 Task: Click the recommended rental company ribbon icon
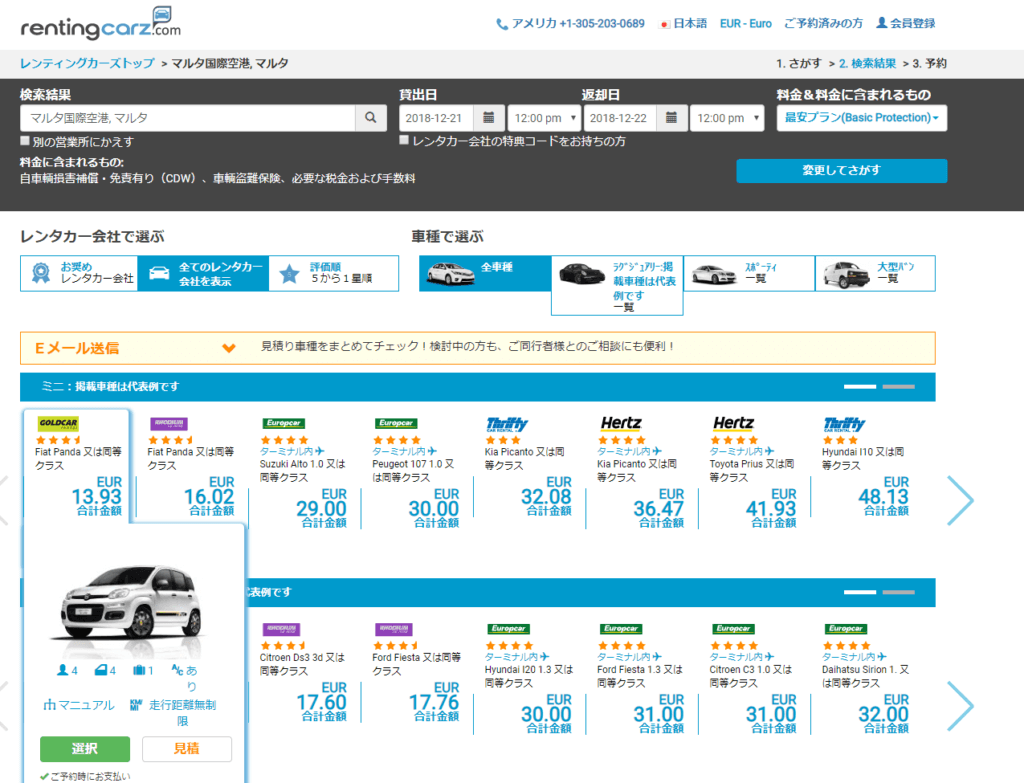point(40,273)
